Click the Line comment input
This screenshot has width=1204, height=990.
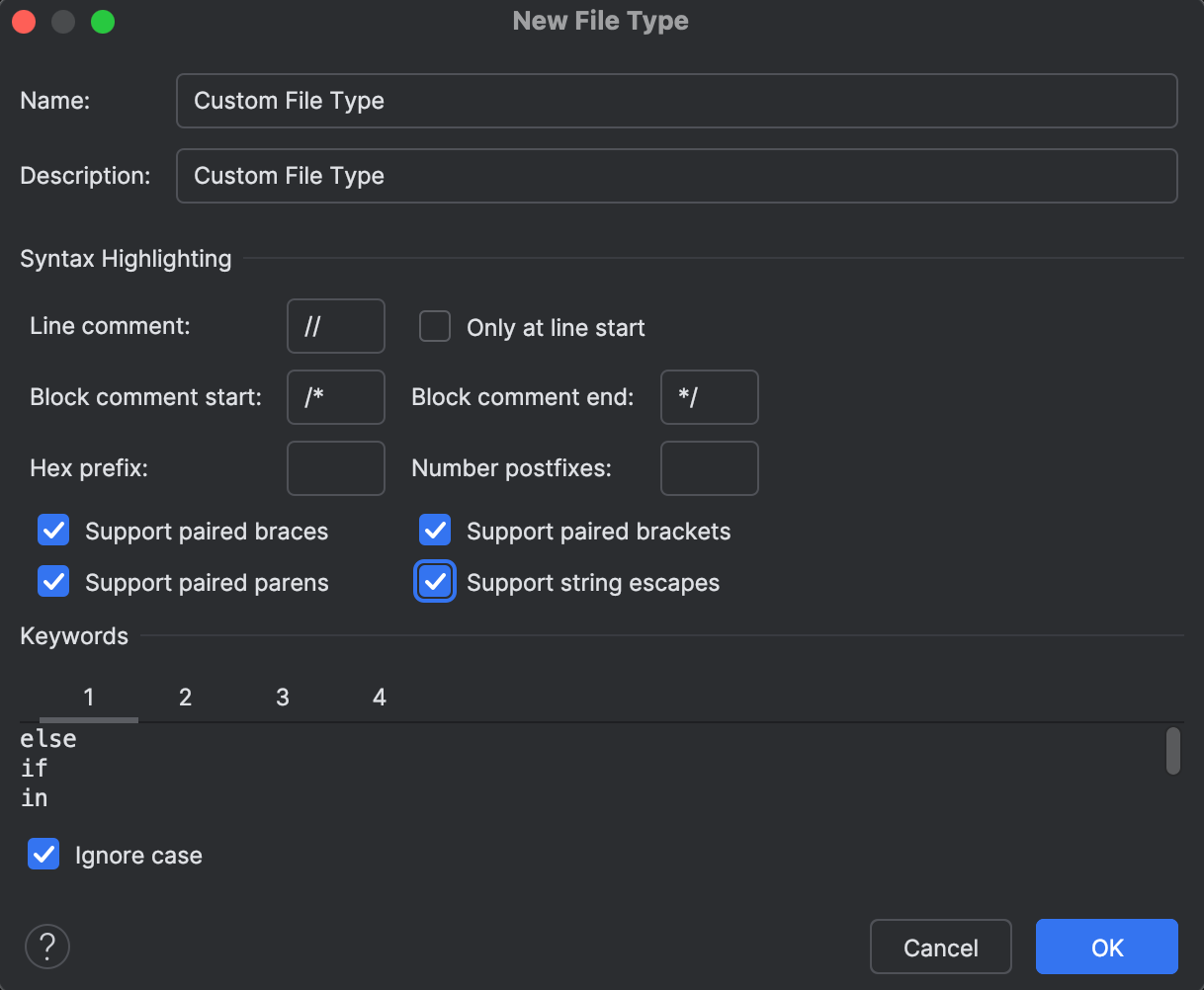(335, 326)
